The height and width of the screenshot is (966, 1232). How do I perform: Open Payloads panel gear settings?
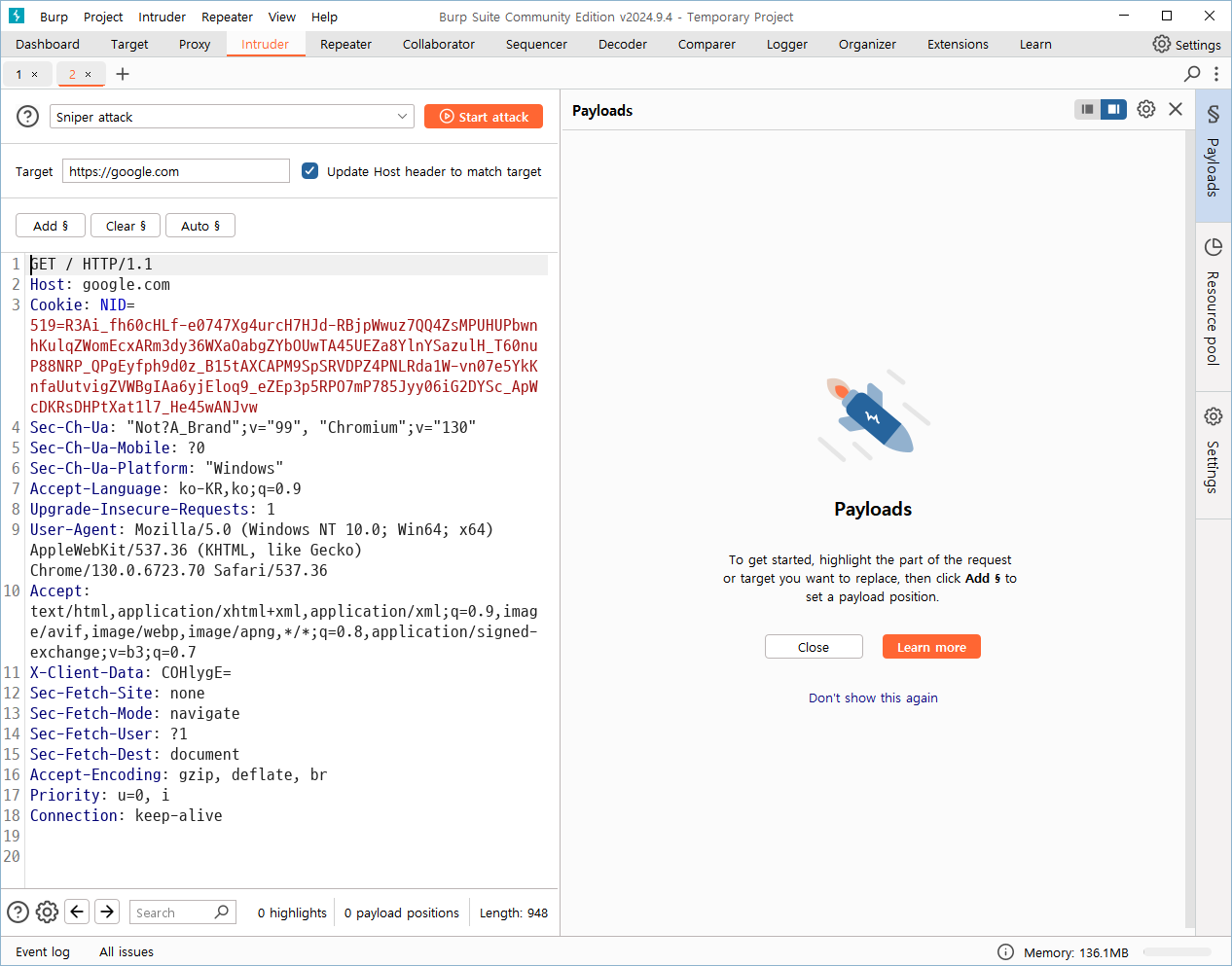pos(1146,109)
